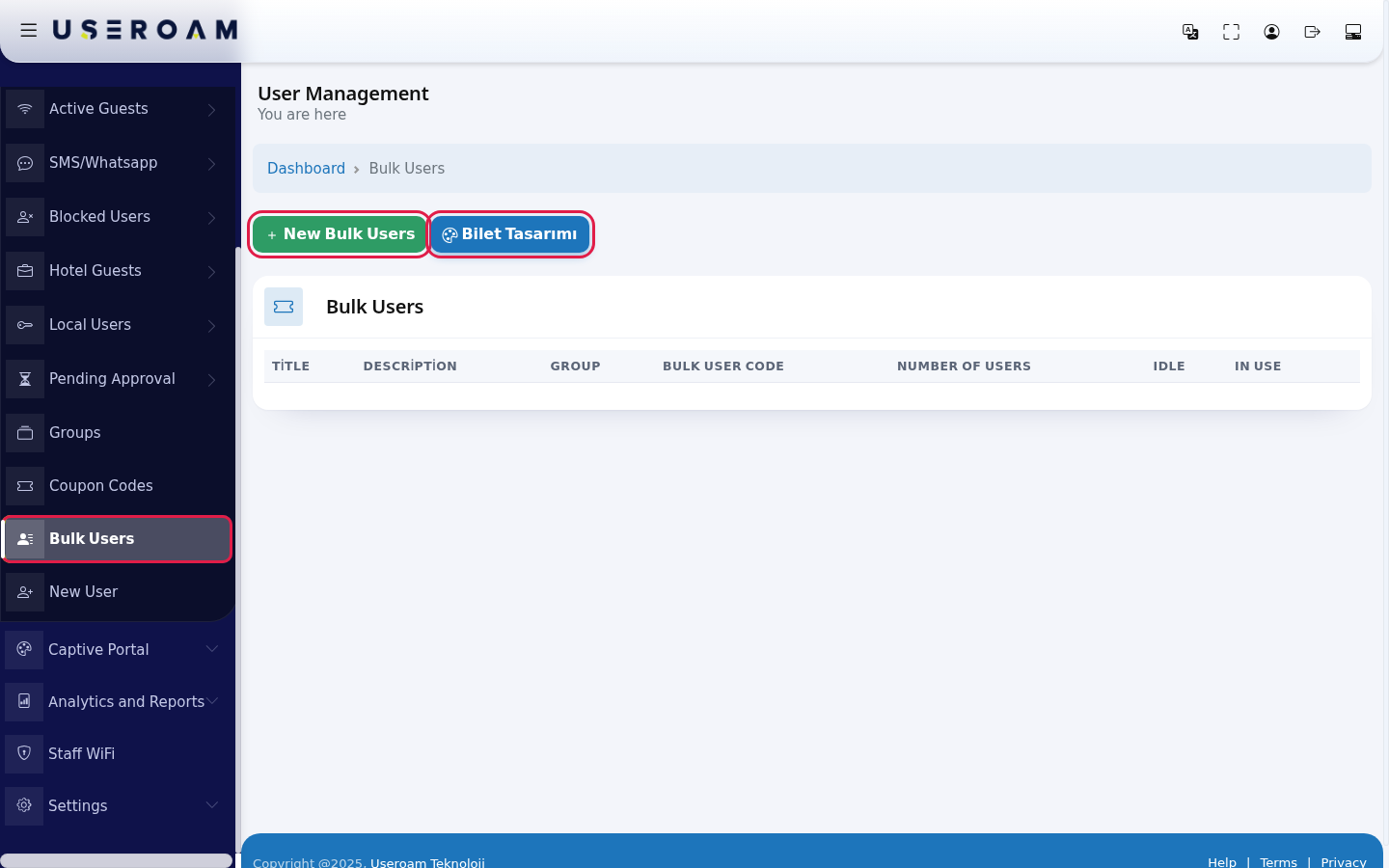Click the sidebar vertical scrollbar

click(238, 550)
